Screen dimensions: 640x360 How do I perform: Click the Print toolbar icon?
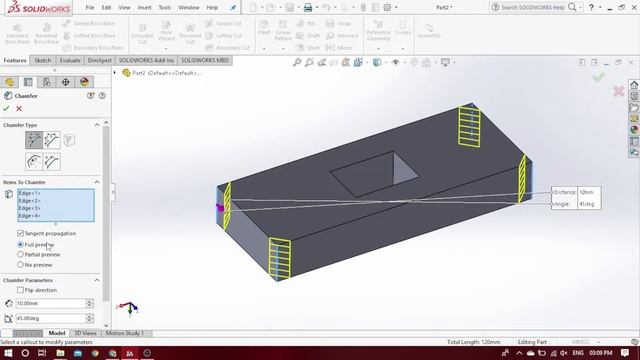pyautogui.click(x=308, y=7)
